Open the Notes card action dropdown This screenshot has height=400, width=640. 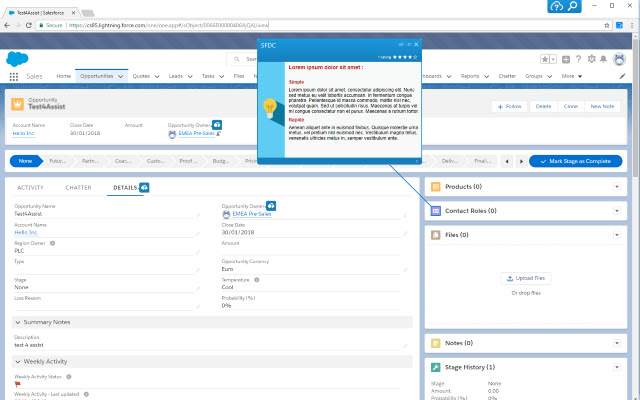coord(617,343)
